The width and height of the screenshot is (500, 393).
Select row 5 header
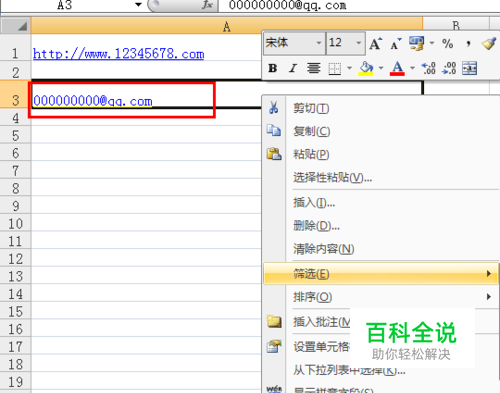[x=15, y=135]
